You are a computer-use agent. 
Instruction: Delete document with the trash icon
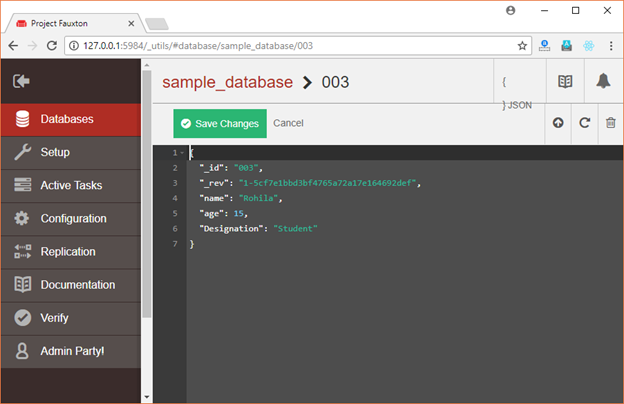pos(610,123)
